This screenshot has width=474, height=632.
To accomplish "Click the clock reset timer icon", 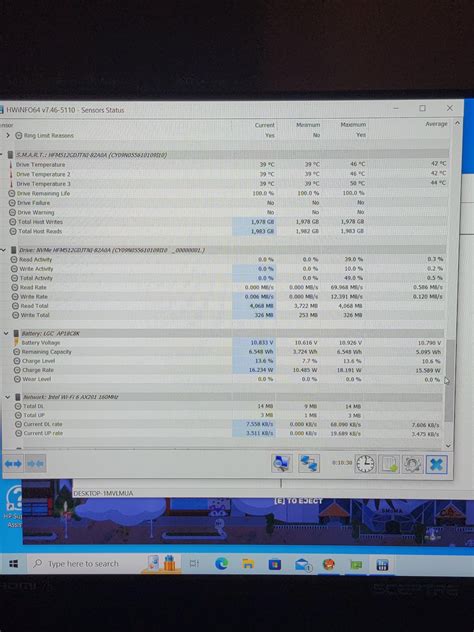I will (x=365, y=464).
